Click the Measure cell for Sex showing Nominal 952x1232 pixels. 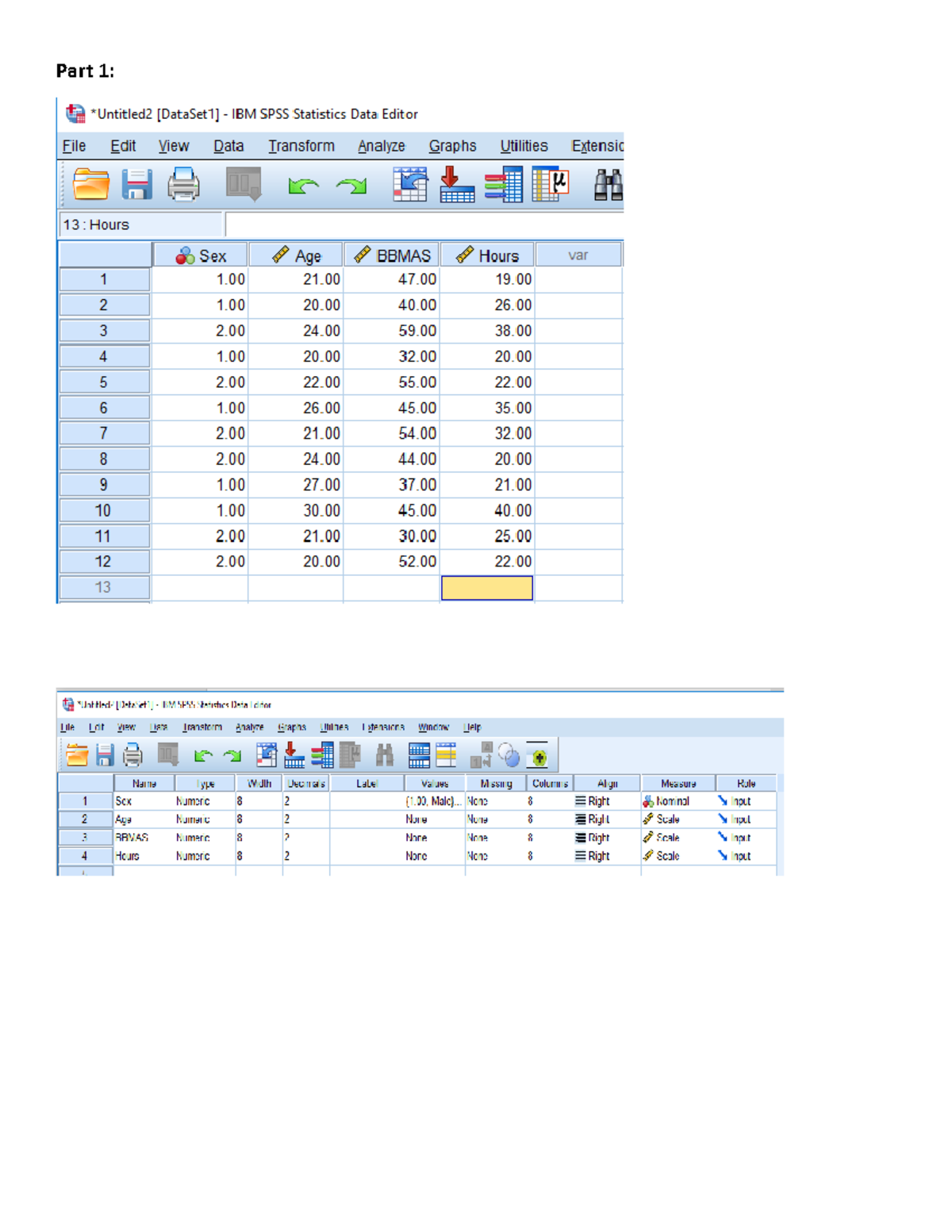tap(670, 801)
